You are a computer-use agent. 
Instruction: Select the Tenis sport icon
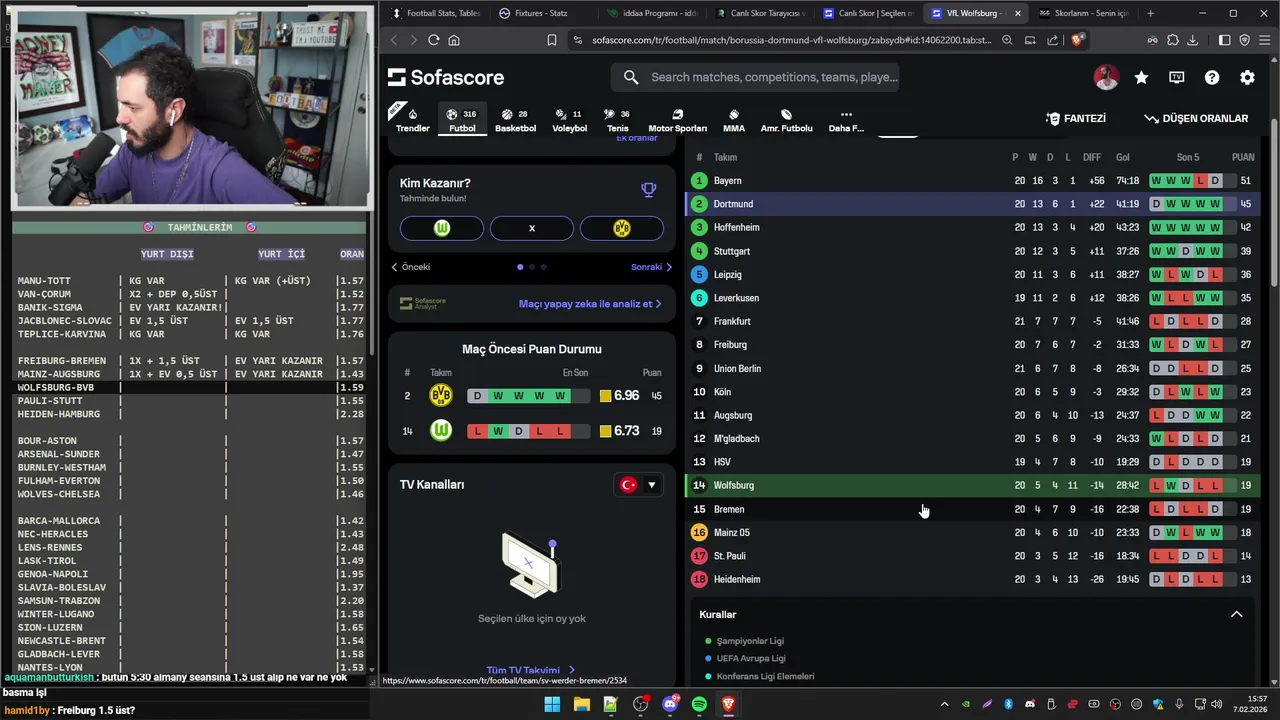[x=617, y=120]
